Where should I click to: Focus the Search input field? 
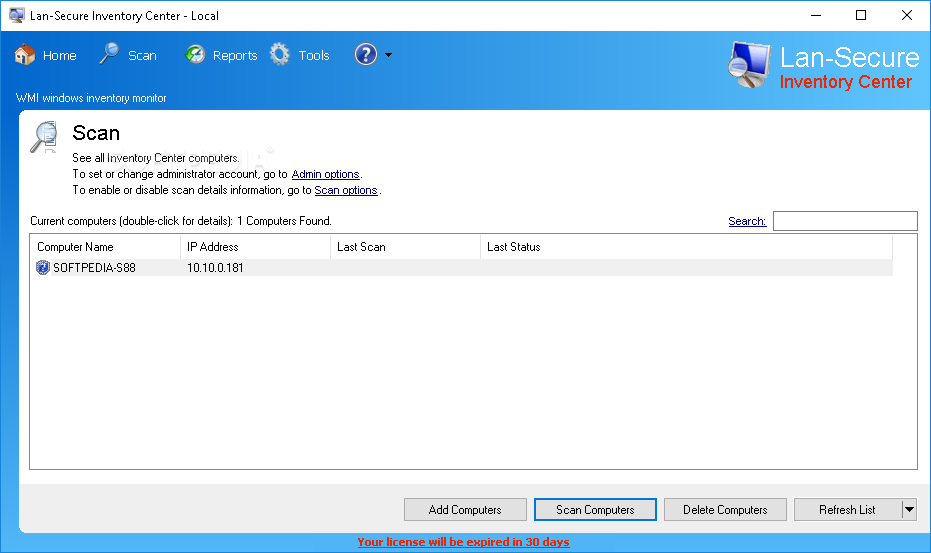(x=845, y=221)
